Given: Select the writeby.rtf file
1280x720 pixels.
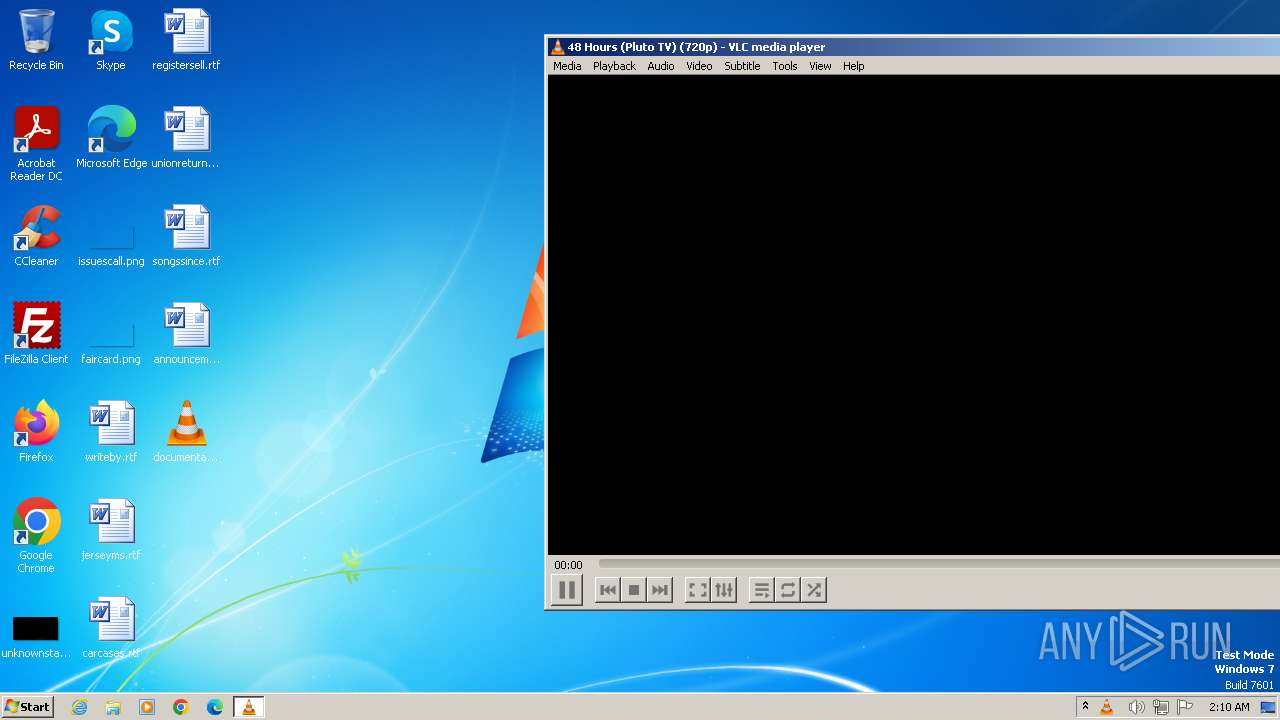Looking at the screenshot, I should pyautogui.click(x=111, y=432).
